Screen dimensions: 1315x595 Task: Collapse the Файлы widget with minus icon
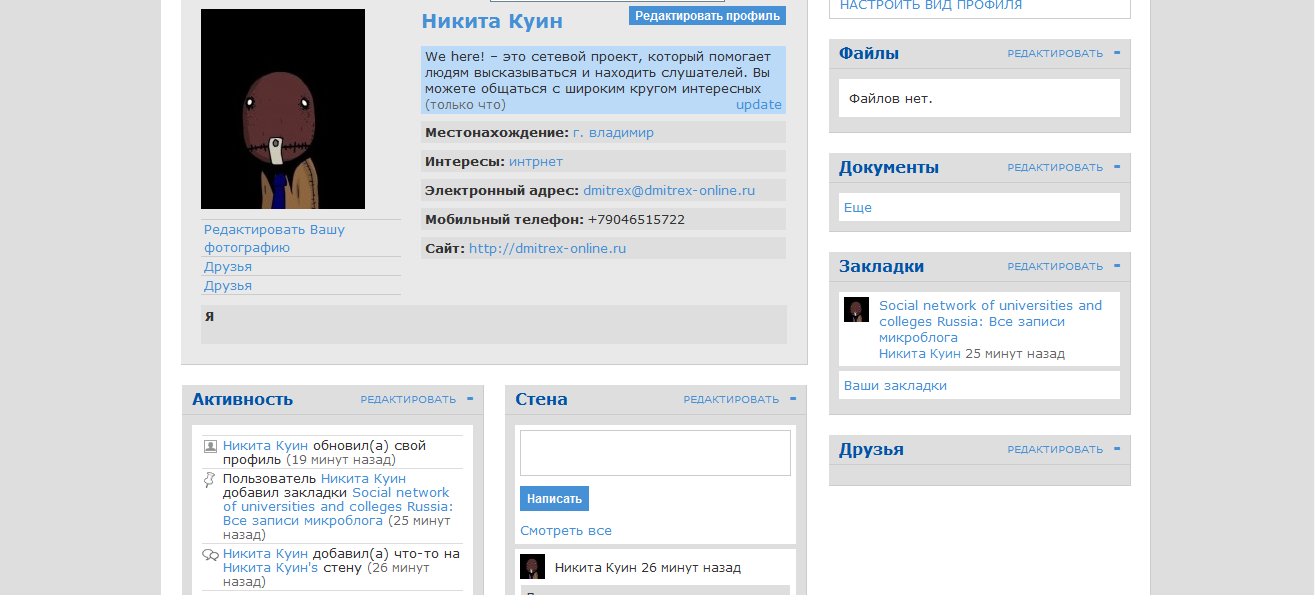tap(1117, 53)
